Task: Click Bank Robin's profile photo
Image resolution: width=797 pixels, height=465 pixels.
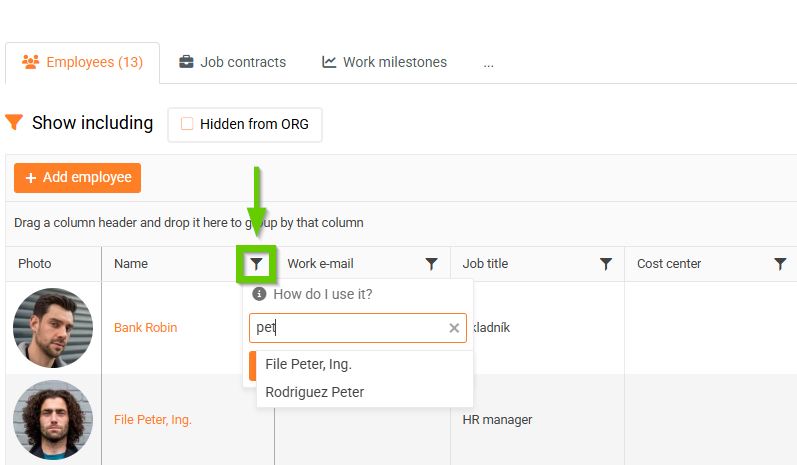Action: pos(53,328)
